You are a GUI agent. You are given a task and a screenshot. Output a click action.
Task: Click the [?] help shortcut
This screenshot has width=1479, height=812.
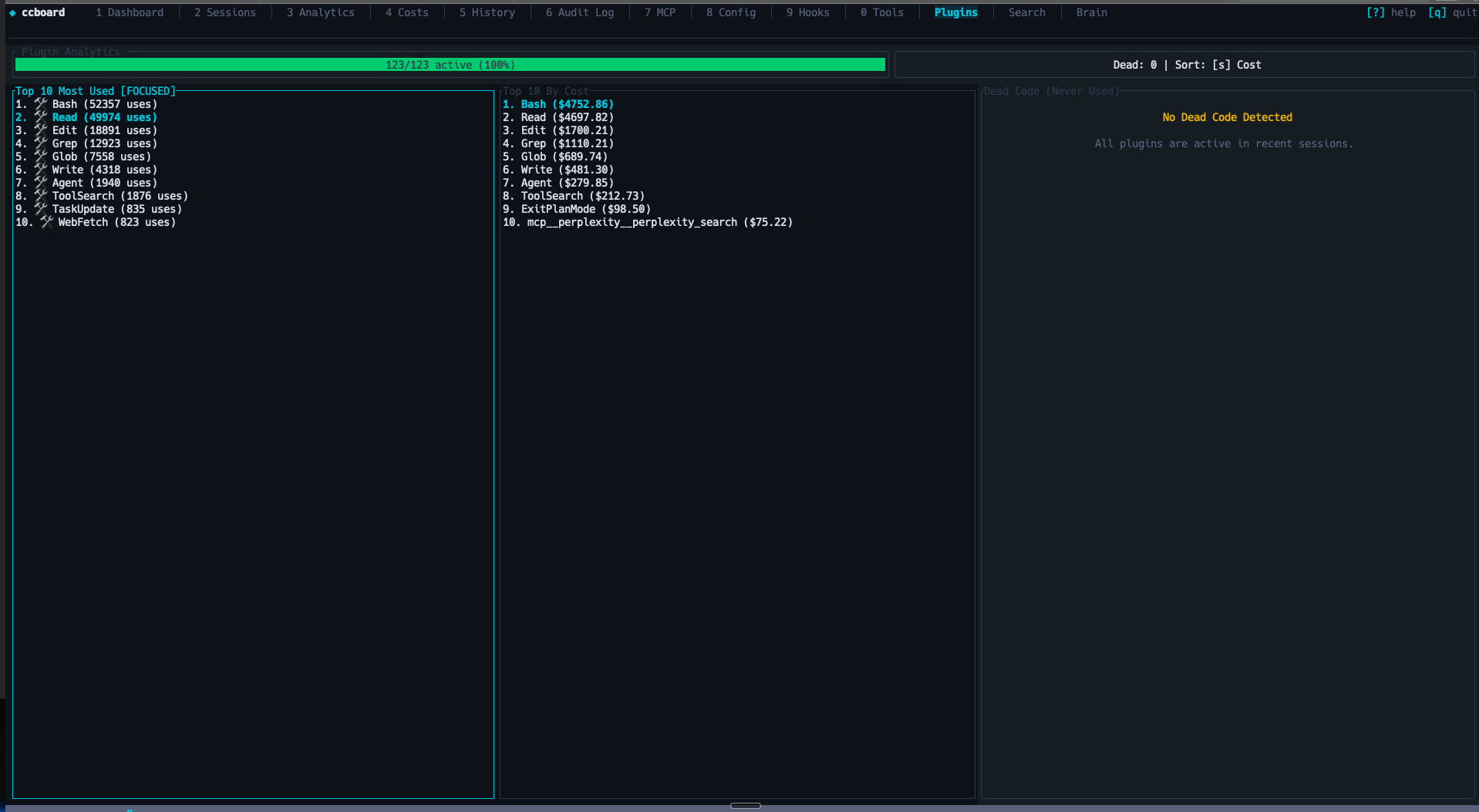1391,12
